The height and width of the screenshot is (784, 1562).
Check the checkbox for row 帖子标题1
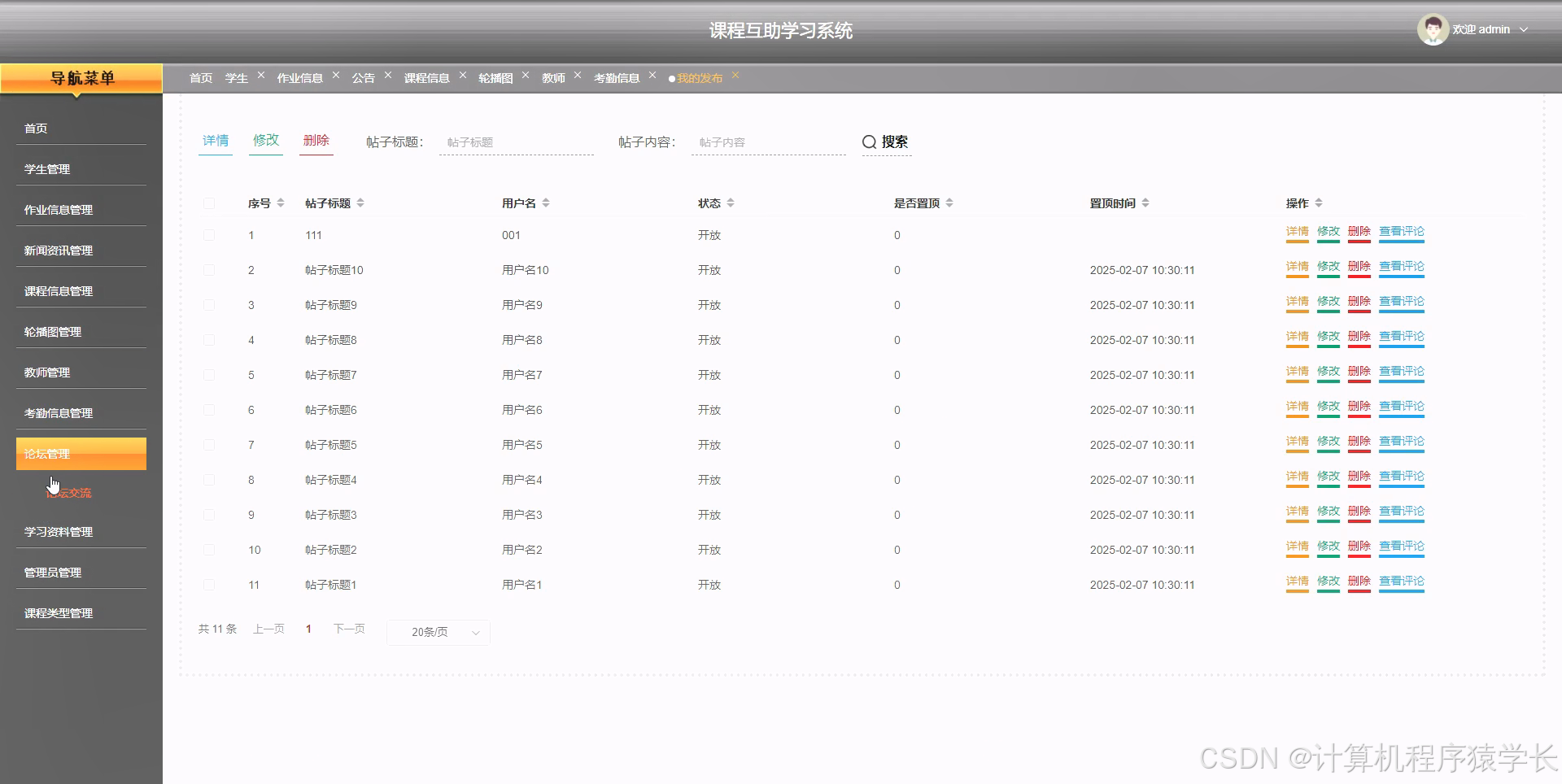(209, 584)
